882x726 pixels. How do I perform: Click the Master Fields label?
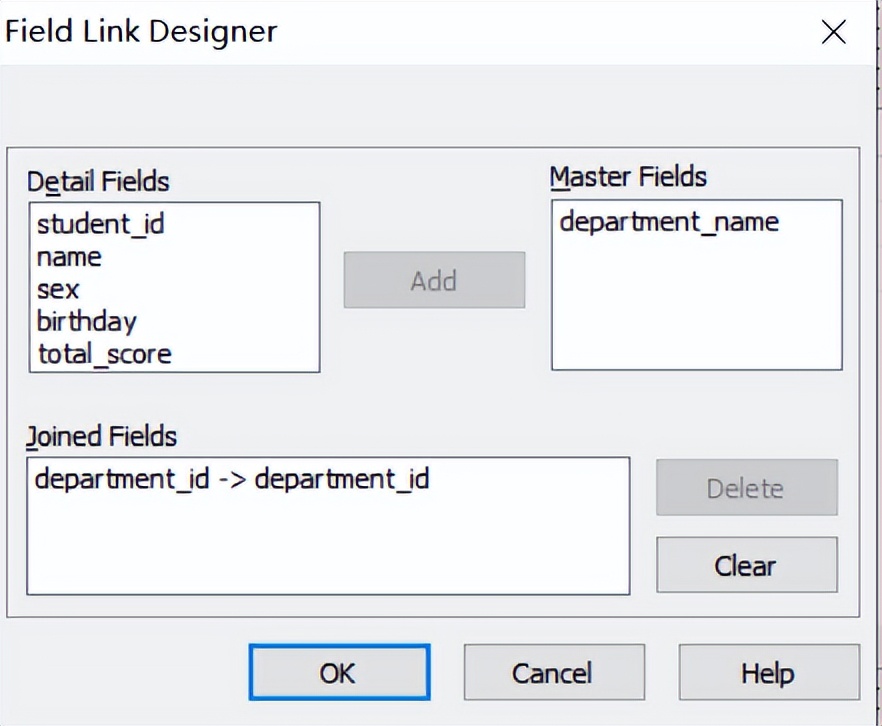(628, 177)
